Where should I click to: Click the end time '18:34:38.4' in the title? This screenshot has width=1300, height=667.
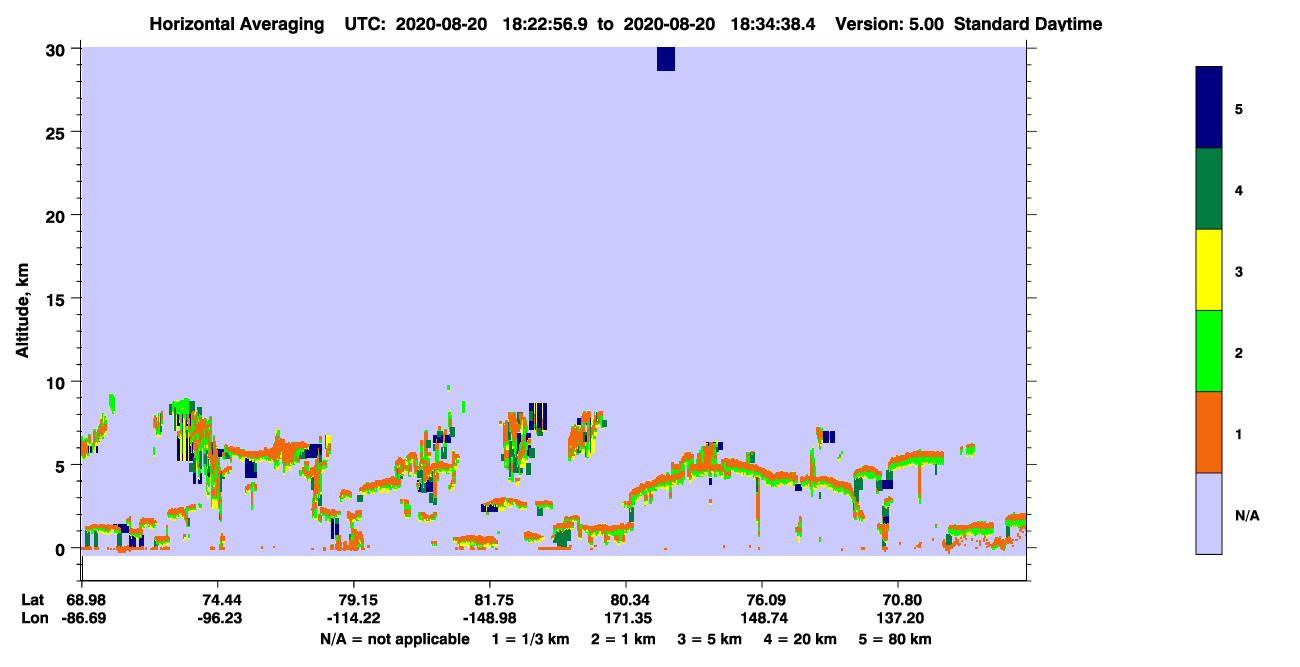pyautogui.click(x=771, y=24)
